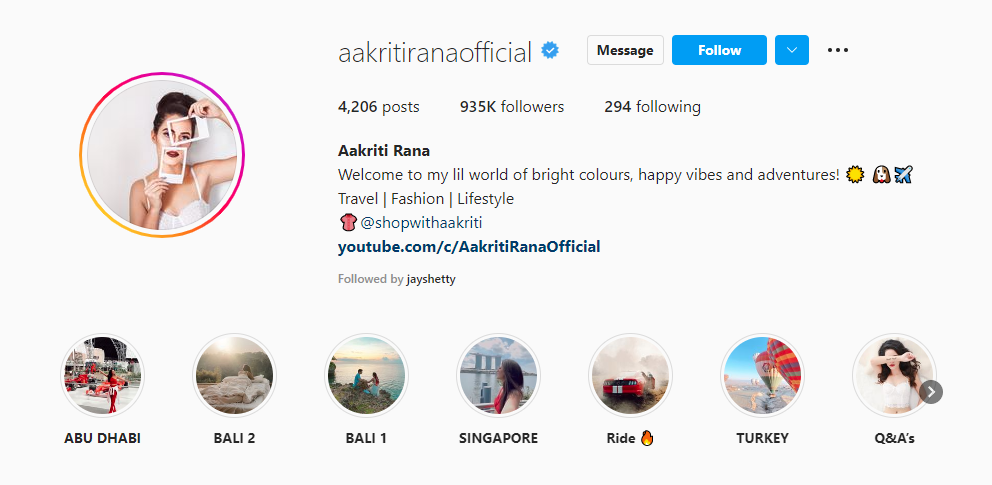
Task: Open the jayshetty follower link
Action: click(431, 279)
